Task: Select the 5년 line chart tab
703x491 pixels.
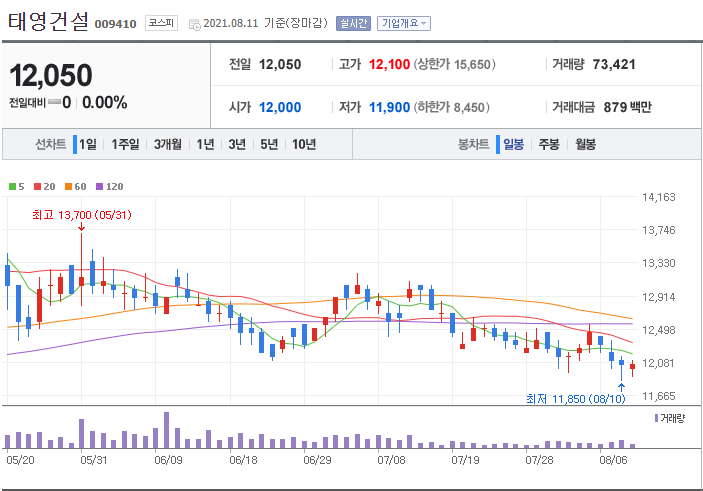Action: click(x=269, y=144)
